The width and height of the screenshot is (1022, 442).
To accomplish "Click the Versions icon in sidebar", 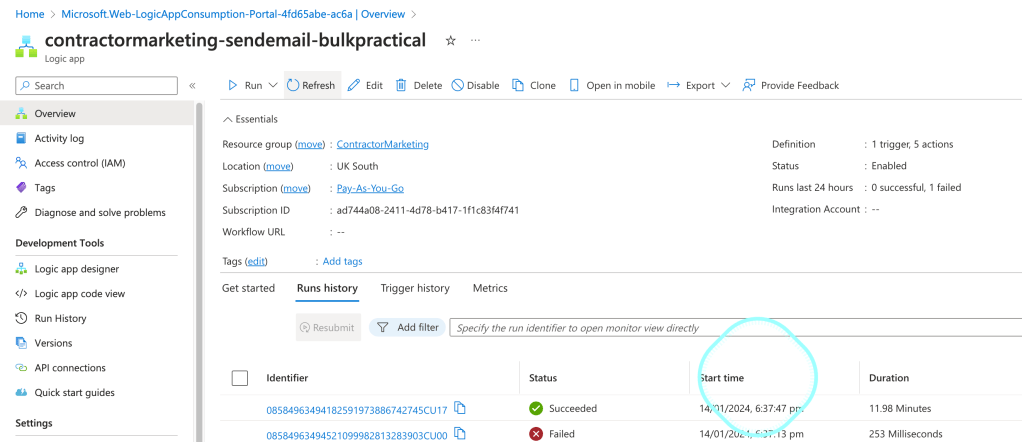I will pyautogui.click(x=22, y=343).
